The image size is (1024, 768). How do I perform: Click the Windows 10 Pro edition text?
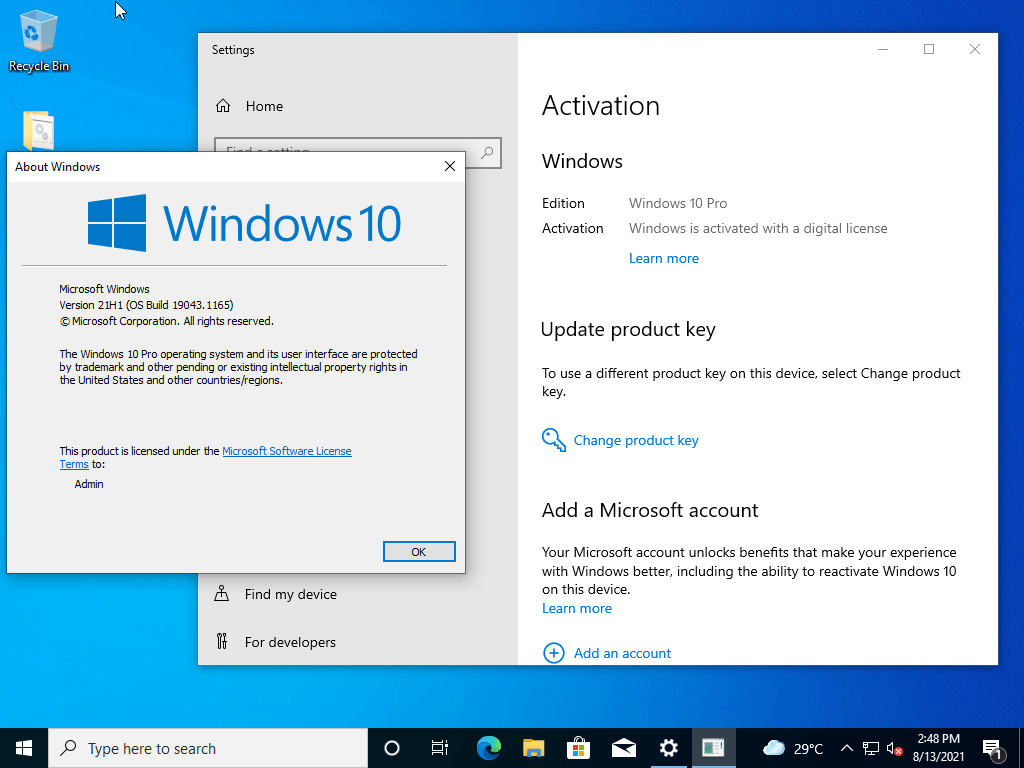click(678, 203)
